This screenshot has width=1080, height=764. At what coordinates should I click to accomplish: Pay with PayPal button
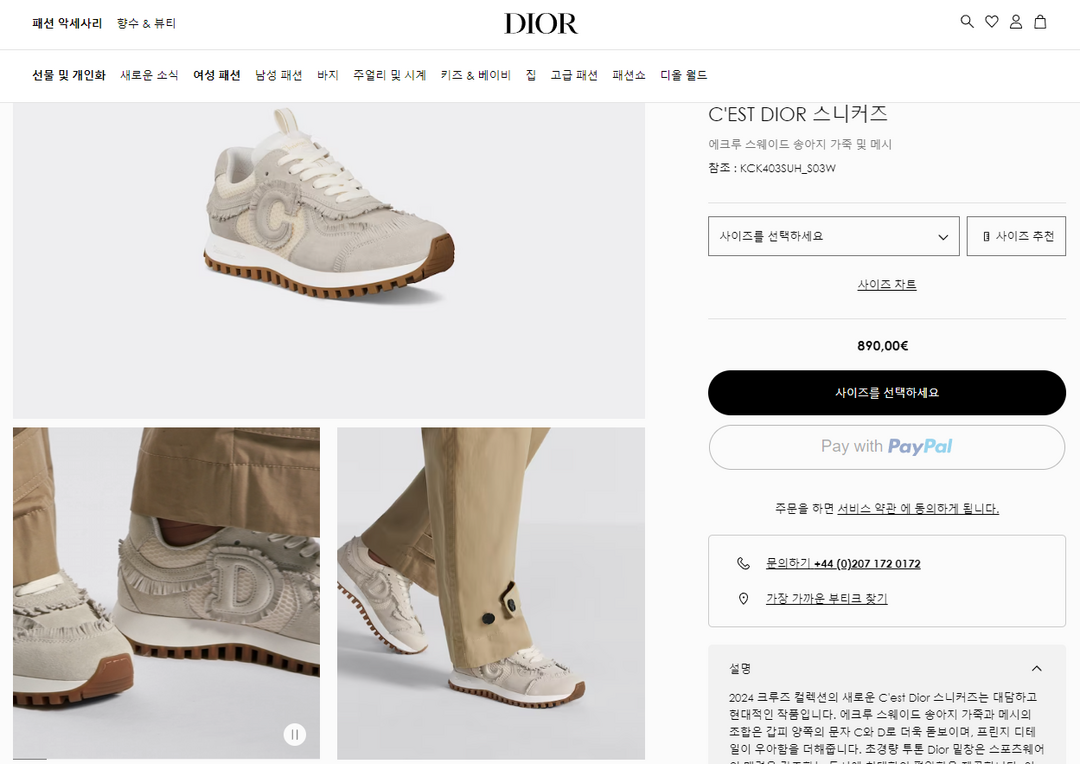886,447
